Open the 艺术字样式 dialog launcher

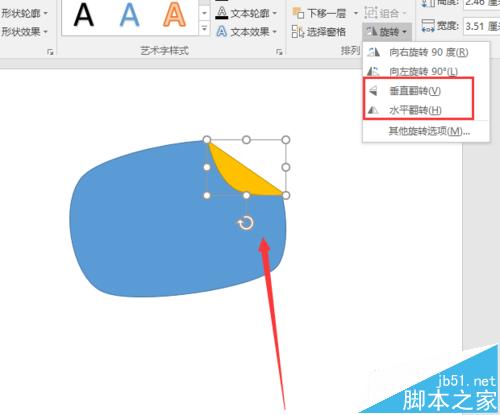[x=279, y=52]
